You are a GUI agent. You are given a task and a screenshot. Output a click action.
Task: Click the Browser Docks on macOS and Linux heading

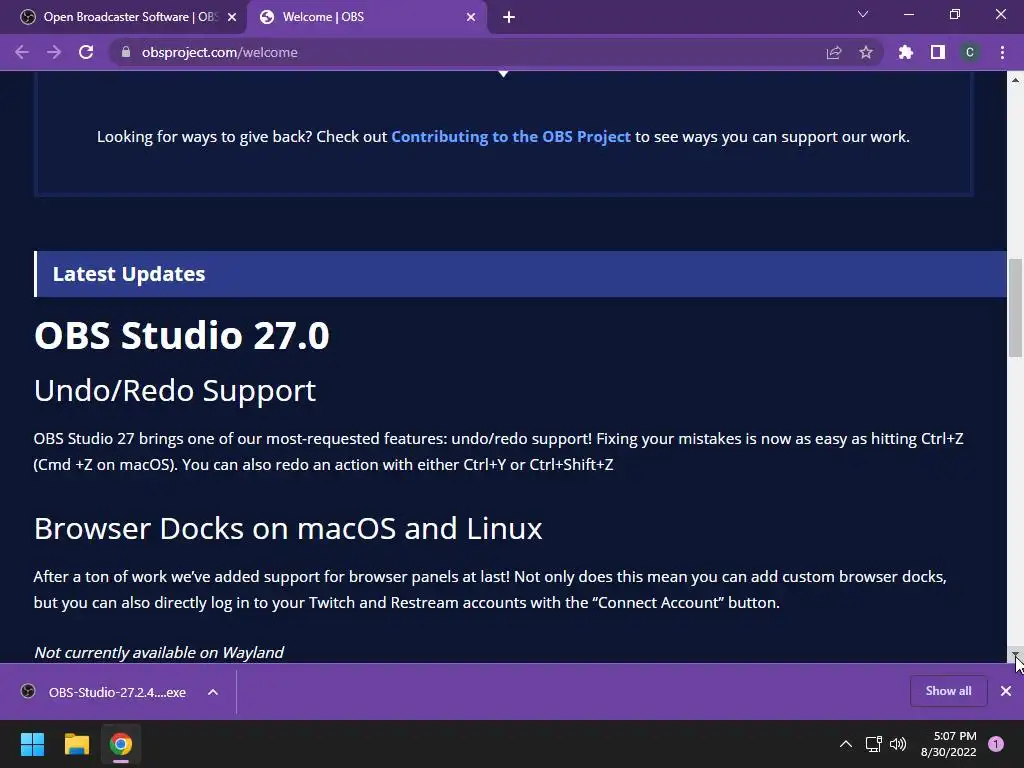click(288, 528)
